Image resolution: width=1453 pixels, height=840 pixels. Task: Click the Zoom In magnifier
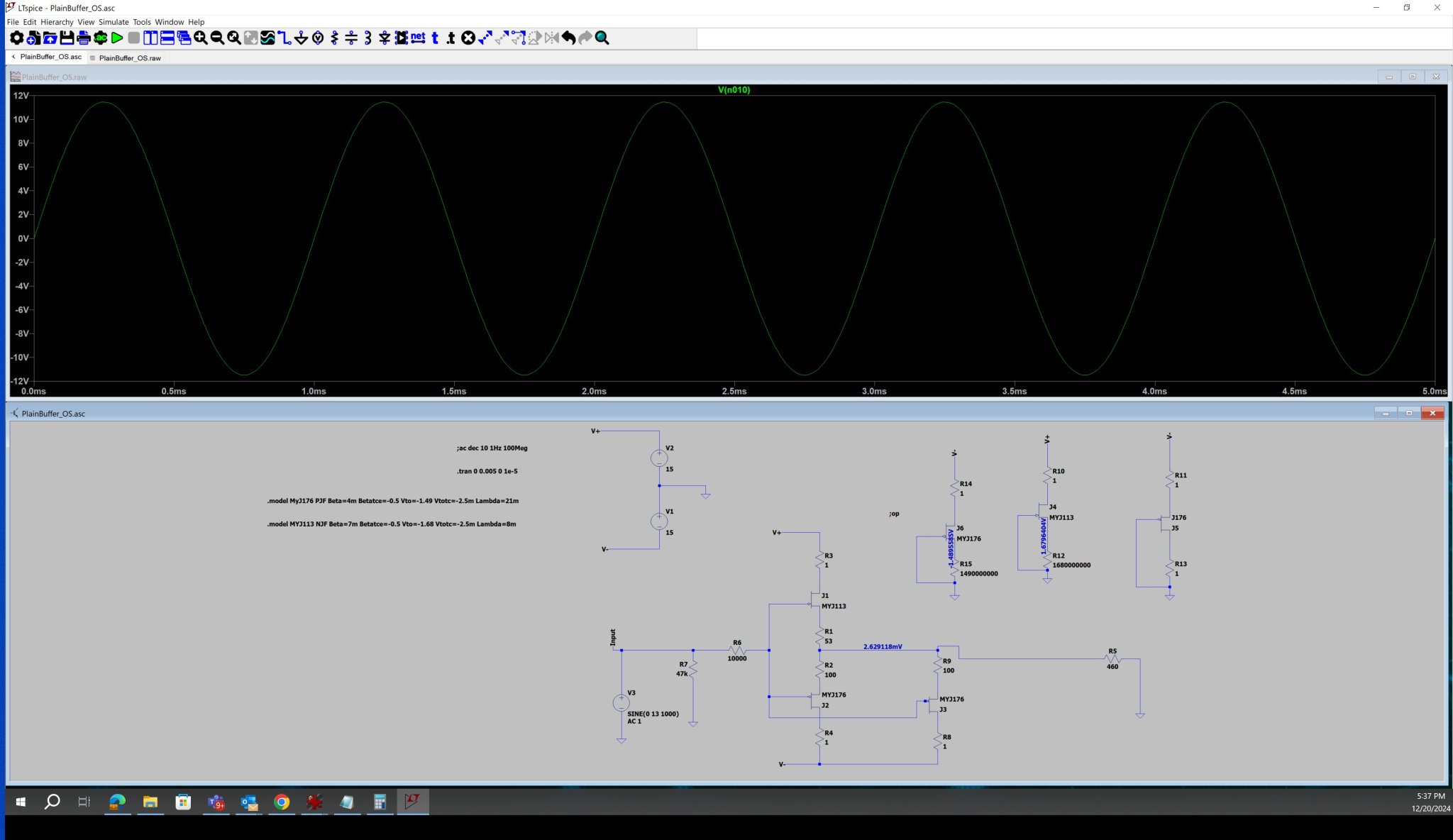point(201,38)
